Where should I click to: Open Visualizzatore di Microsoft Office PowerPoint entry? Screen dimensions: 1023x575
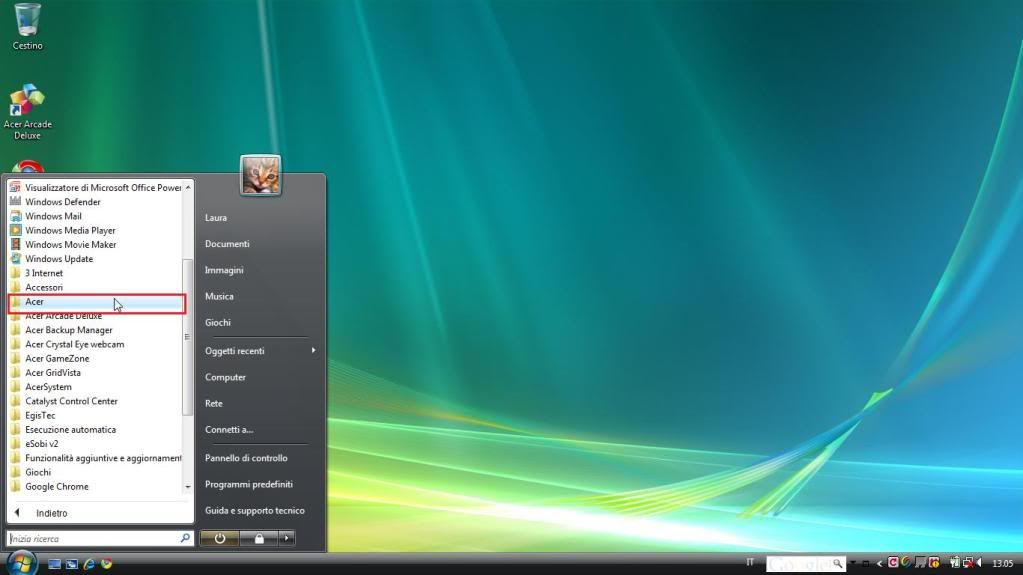pyautogui.click(x=95, y=187)
